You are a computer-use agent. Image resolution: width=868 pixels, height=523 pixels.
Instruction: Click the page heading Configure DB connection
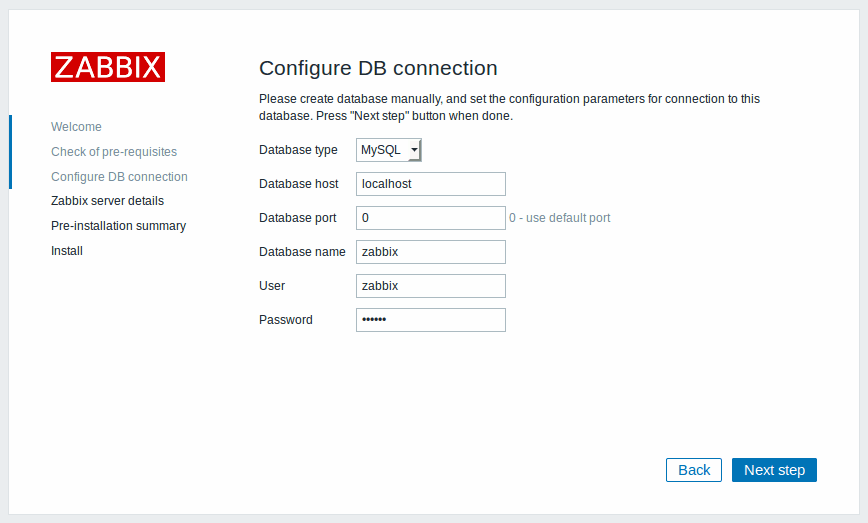coord(378,68)
